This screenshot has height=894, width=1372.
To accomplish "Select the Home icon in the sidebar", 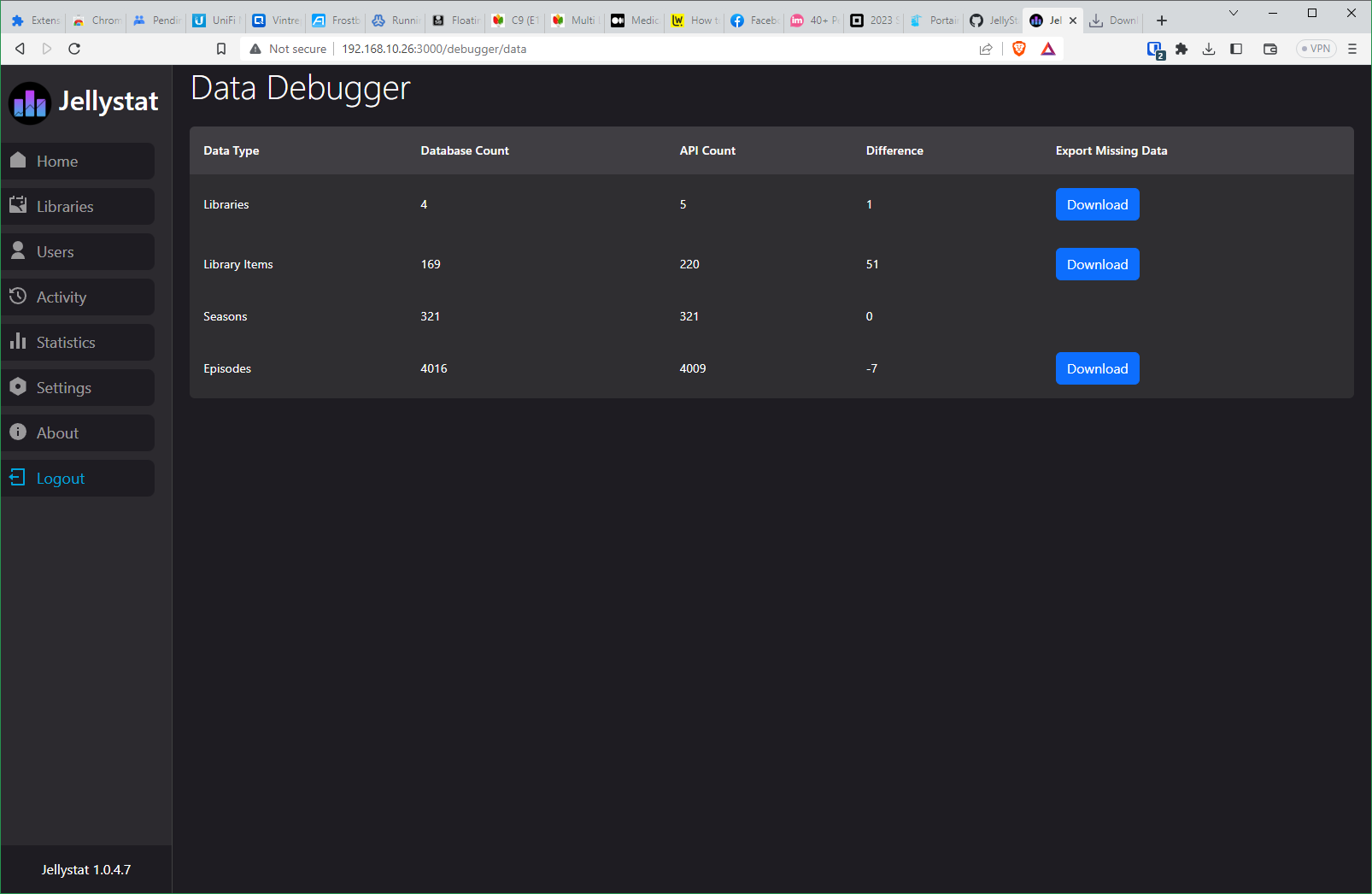I will [19, 161].
